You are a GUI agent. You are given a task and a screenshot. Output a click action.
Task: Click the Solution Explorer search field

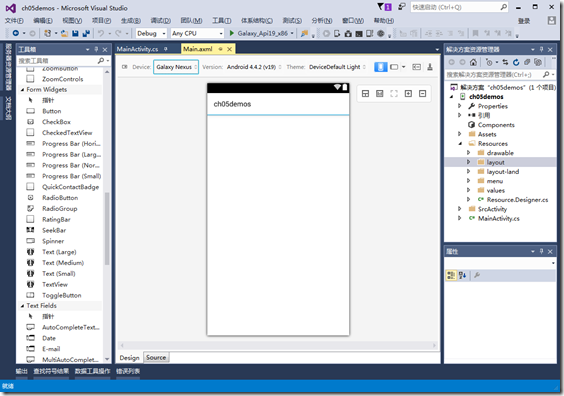pyautogui.click(x=495, y=74)
